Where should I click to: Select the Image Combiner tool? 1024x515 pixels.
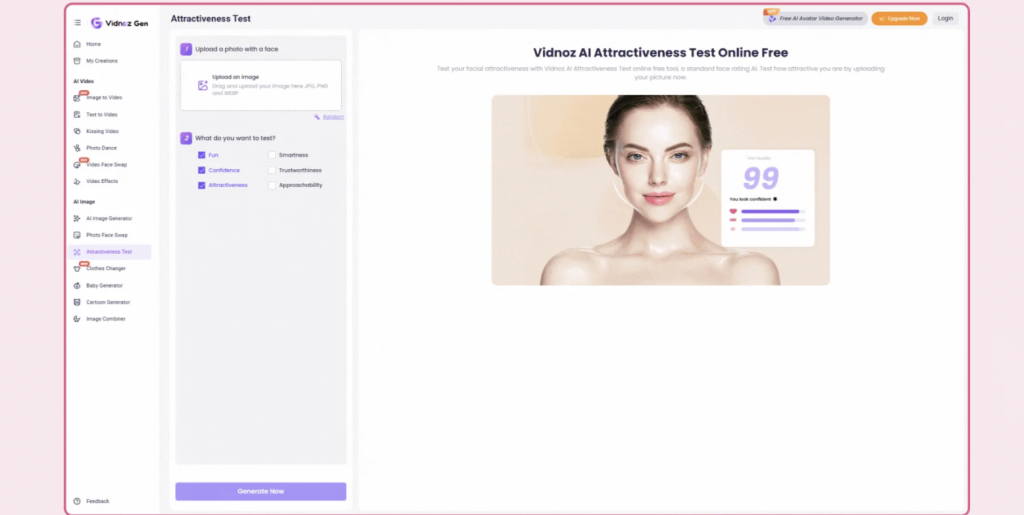coord(105,319)
